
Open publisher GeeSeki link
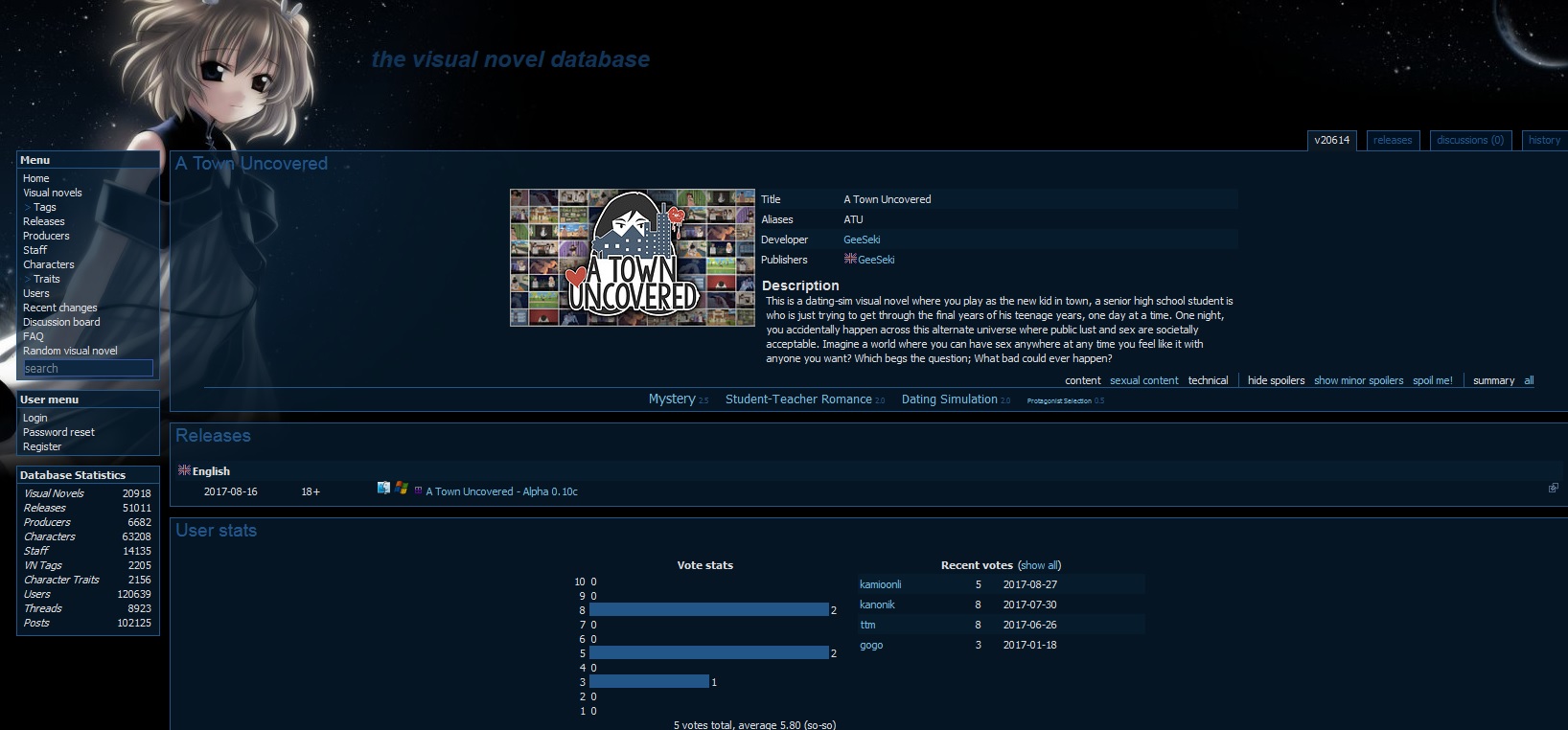[876, 260]
